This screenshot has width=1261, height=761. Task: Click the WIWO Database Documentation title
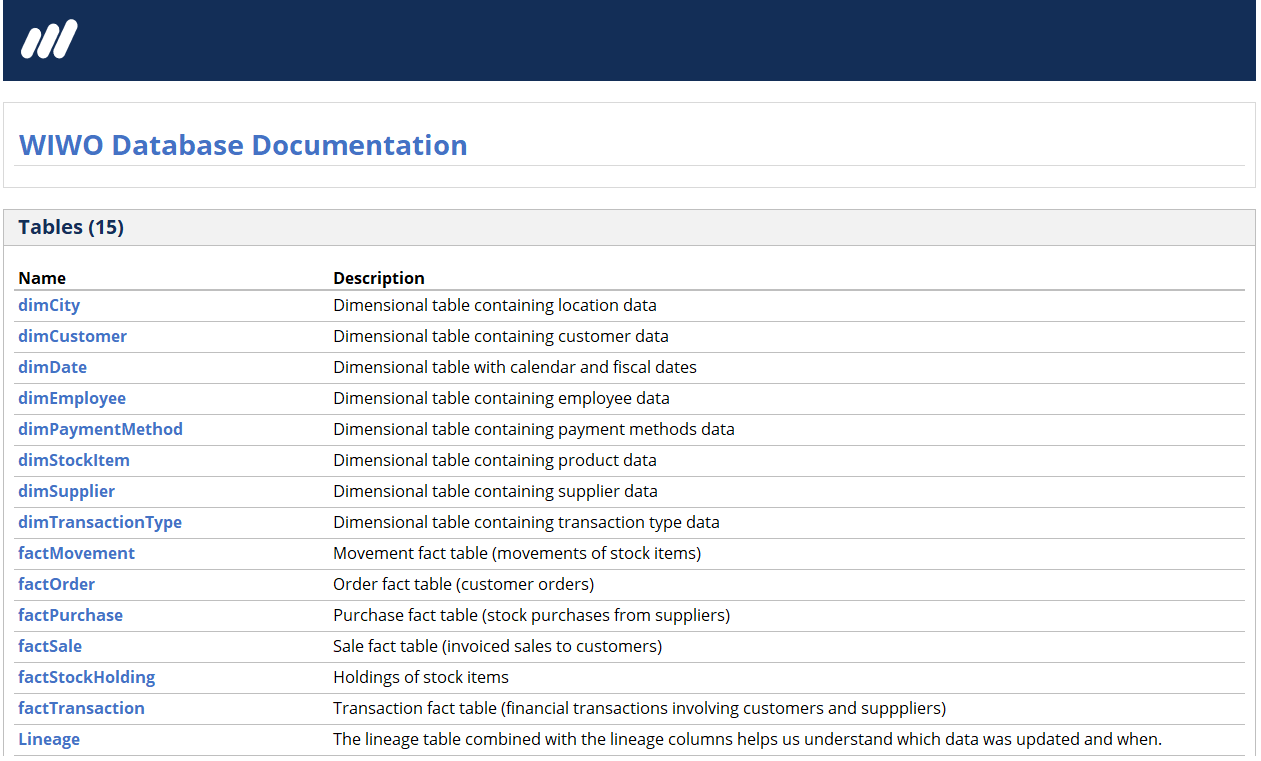(x=243, y=145)
